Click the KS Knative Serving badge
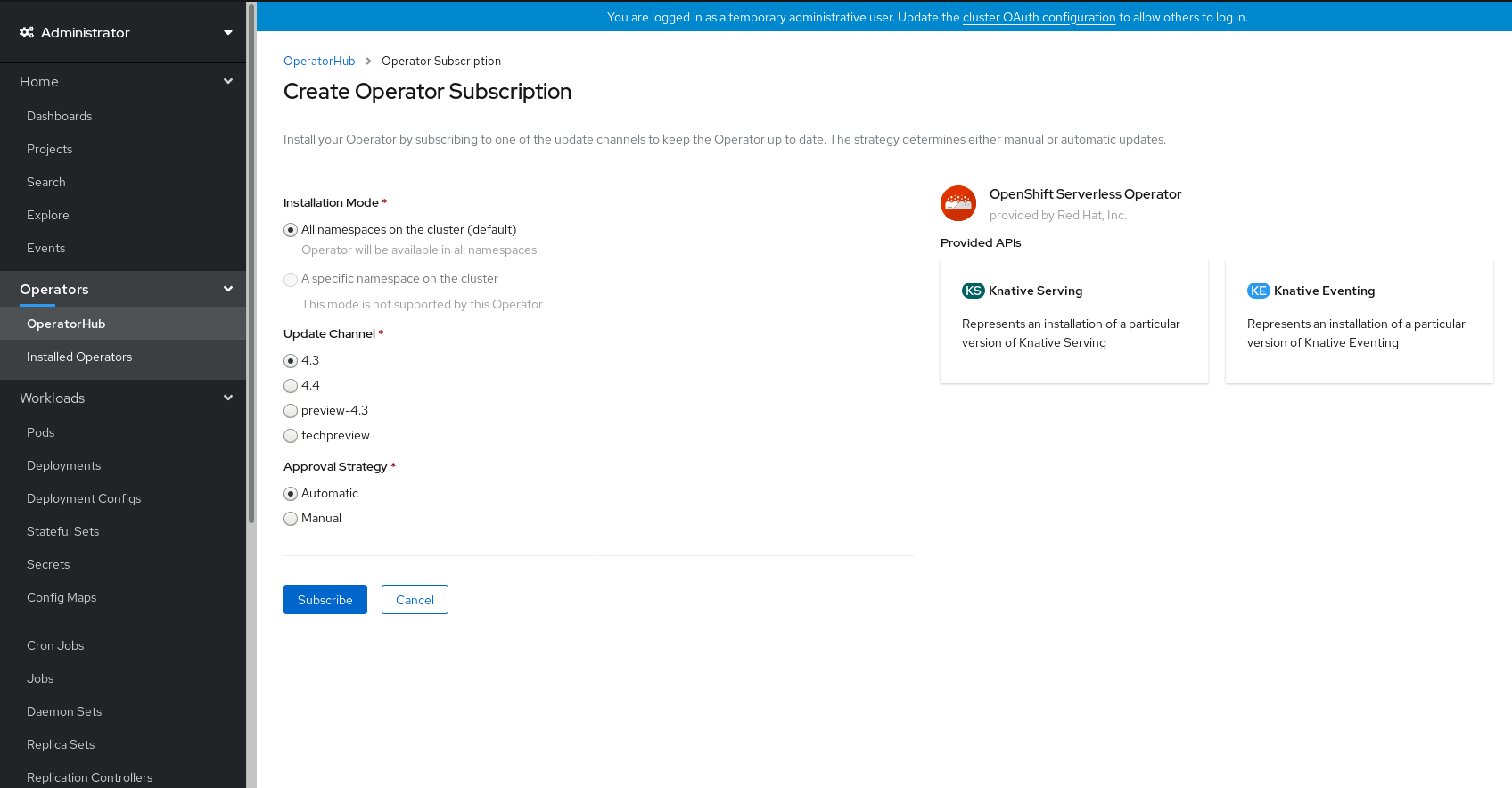 974,291
